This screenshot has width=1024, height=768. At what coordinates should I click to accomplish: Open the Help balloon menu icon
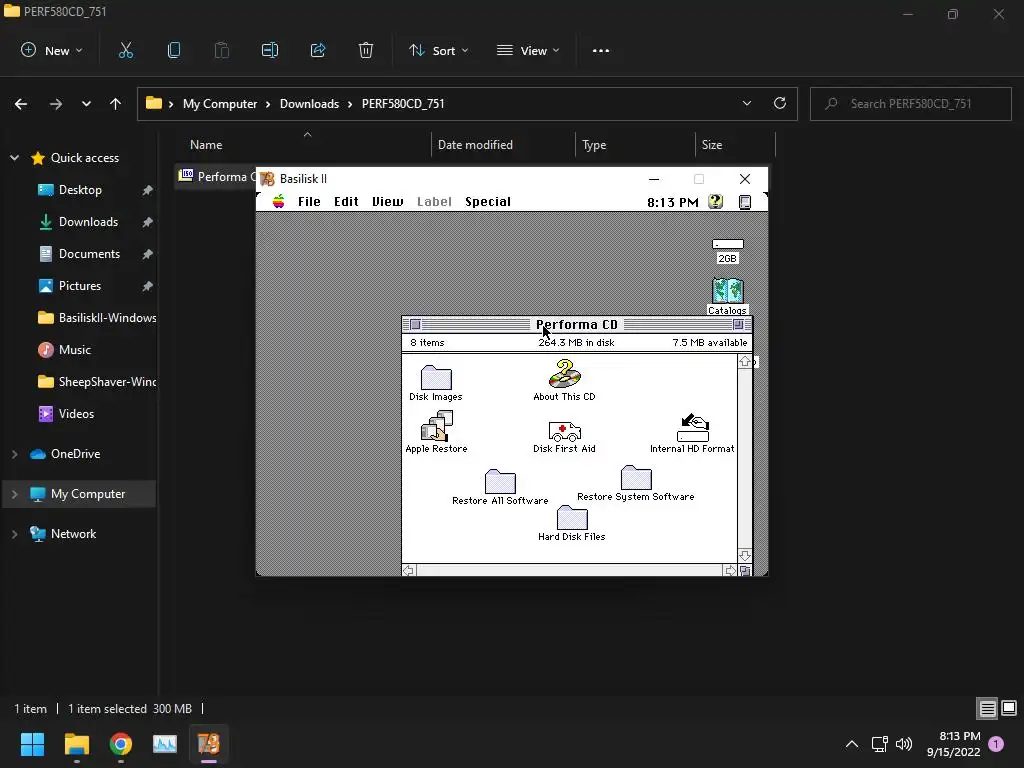tap(716, 202)
